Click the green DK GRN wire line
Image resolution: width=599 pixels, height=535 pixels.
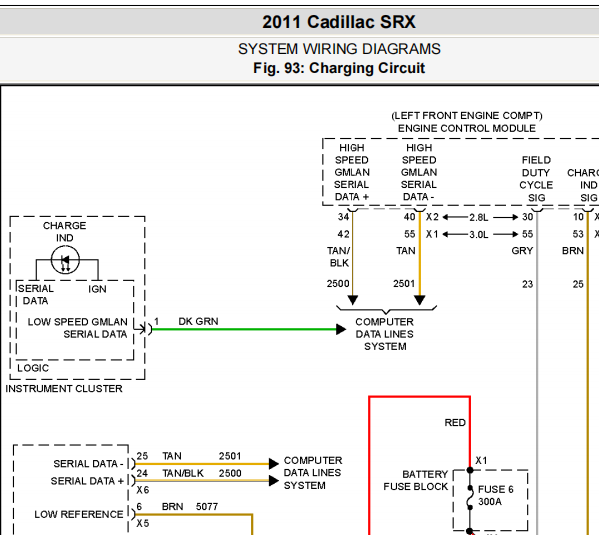pyautogui.click(x=244, y=329)
